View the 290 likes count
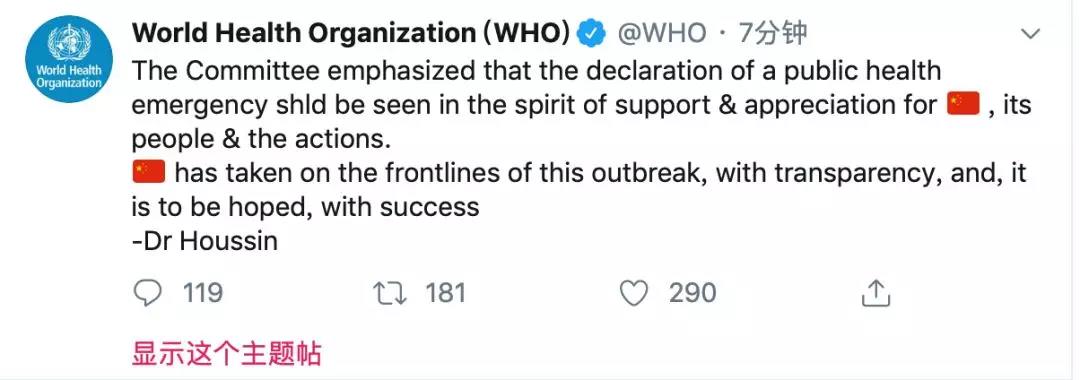 (693, 294)
